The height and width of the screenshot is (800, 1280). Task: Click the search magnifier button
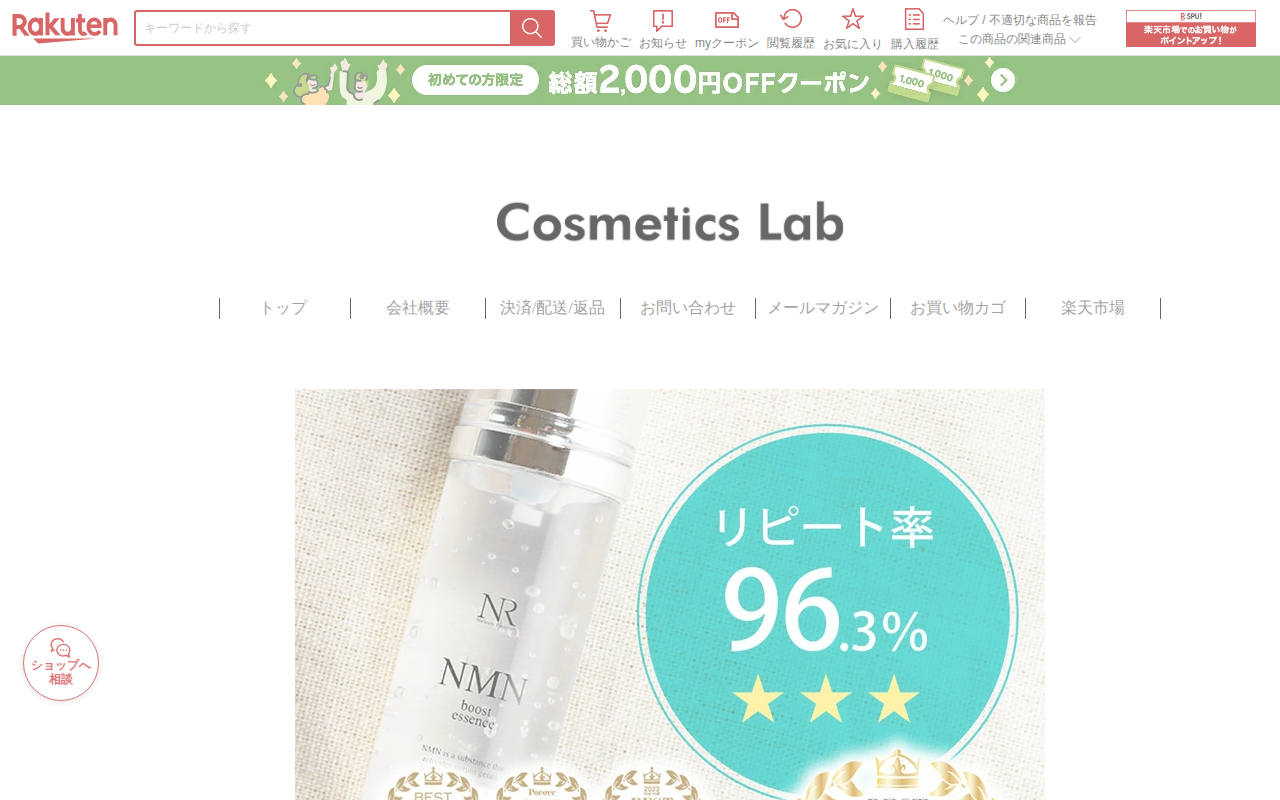point(532,28)
